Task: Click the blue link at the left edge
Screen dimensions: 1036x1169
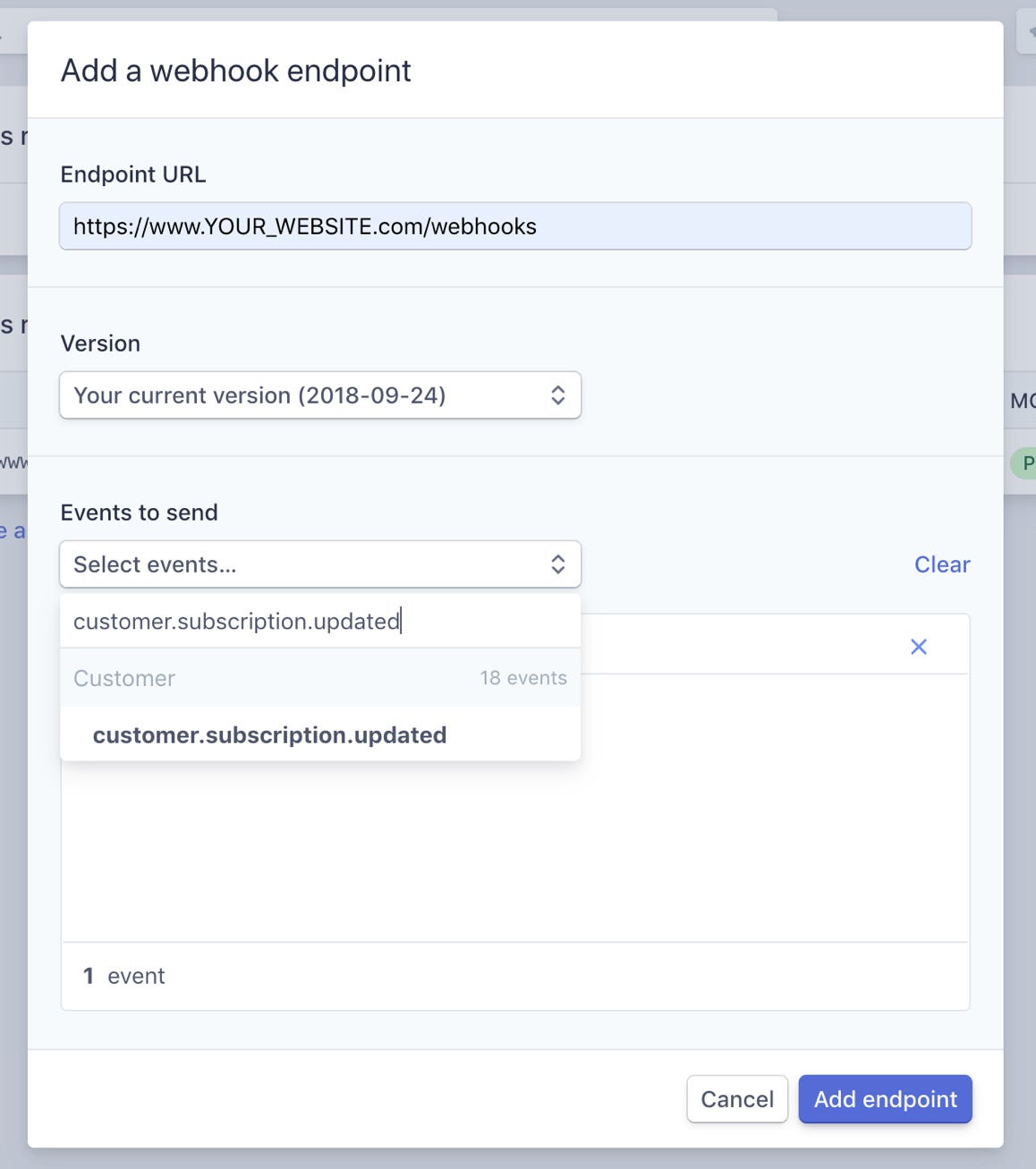Action: [13, 531]
